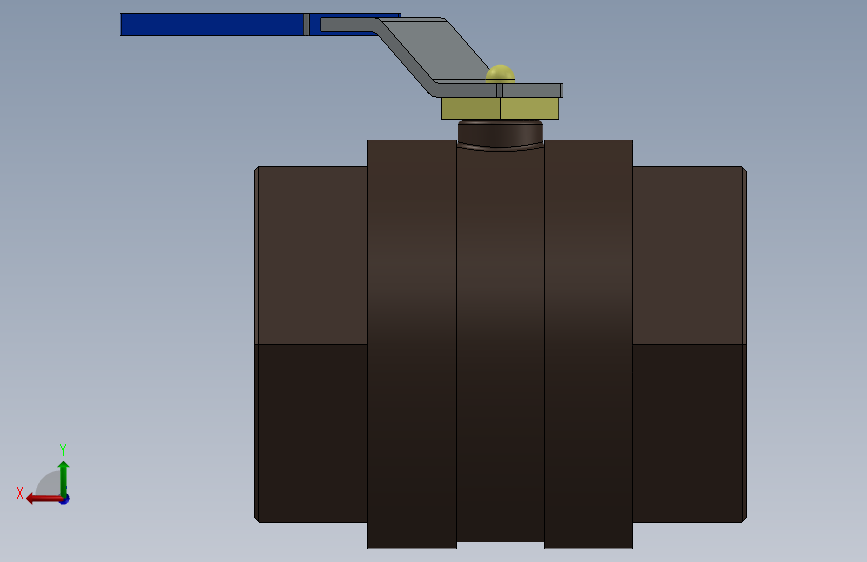The image size is (867, 562).
Task: Select the left end connection of valve body
Action: pos(311,344)
